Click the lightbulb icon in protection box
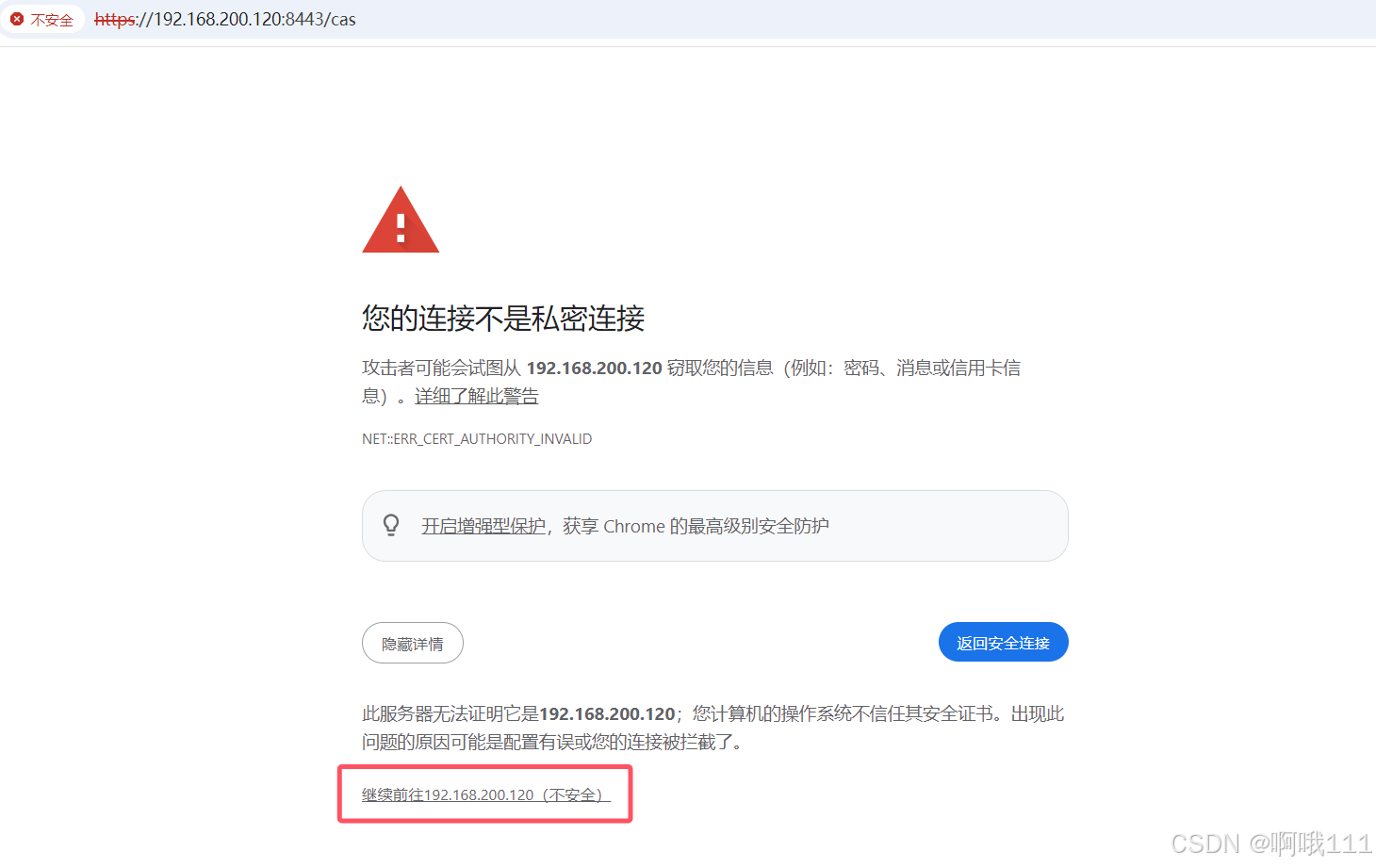The image size is (1376, 868). pyautogui.click(x=391, y=525)
